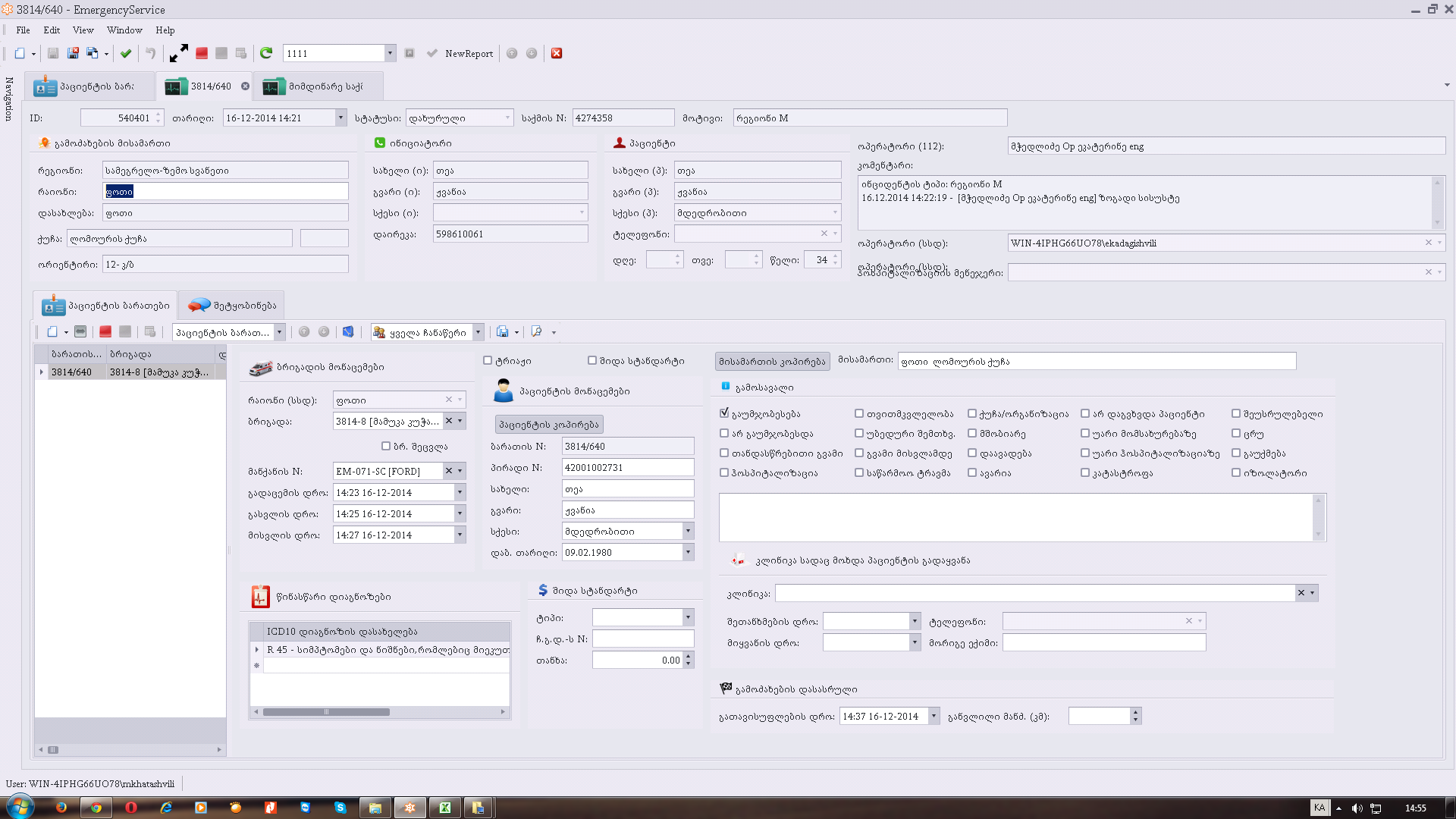This screenshot has height=819, width=1456.
Task: Click the red delete square in the main toolbar
Action: point(202,53)
